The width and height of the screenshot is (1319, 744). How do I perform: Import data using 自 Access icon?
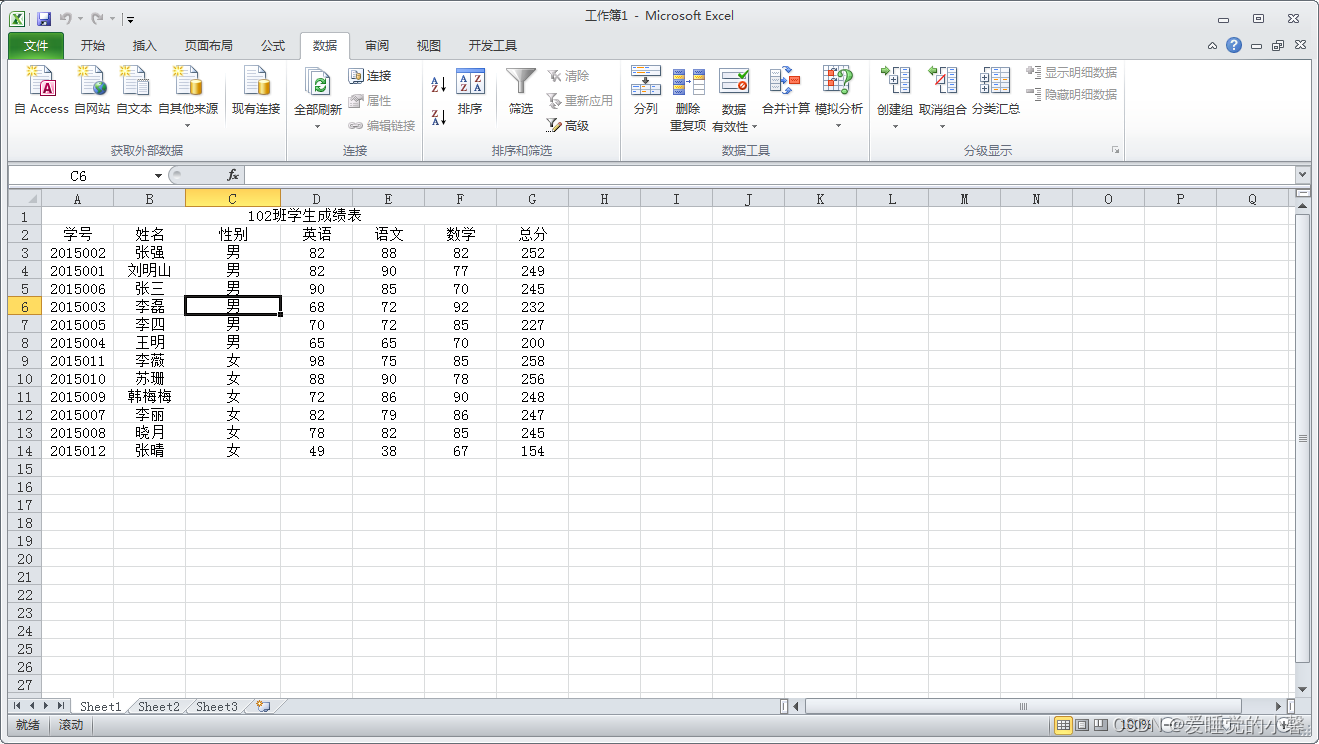tap(42, 91)
